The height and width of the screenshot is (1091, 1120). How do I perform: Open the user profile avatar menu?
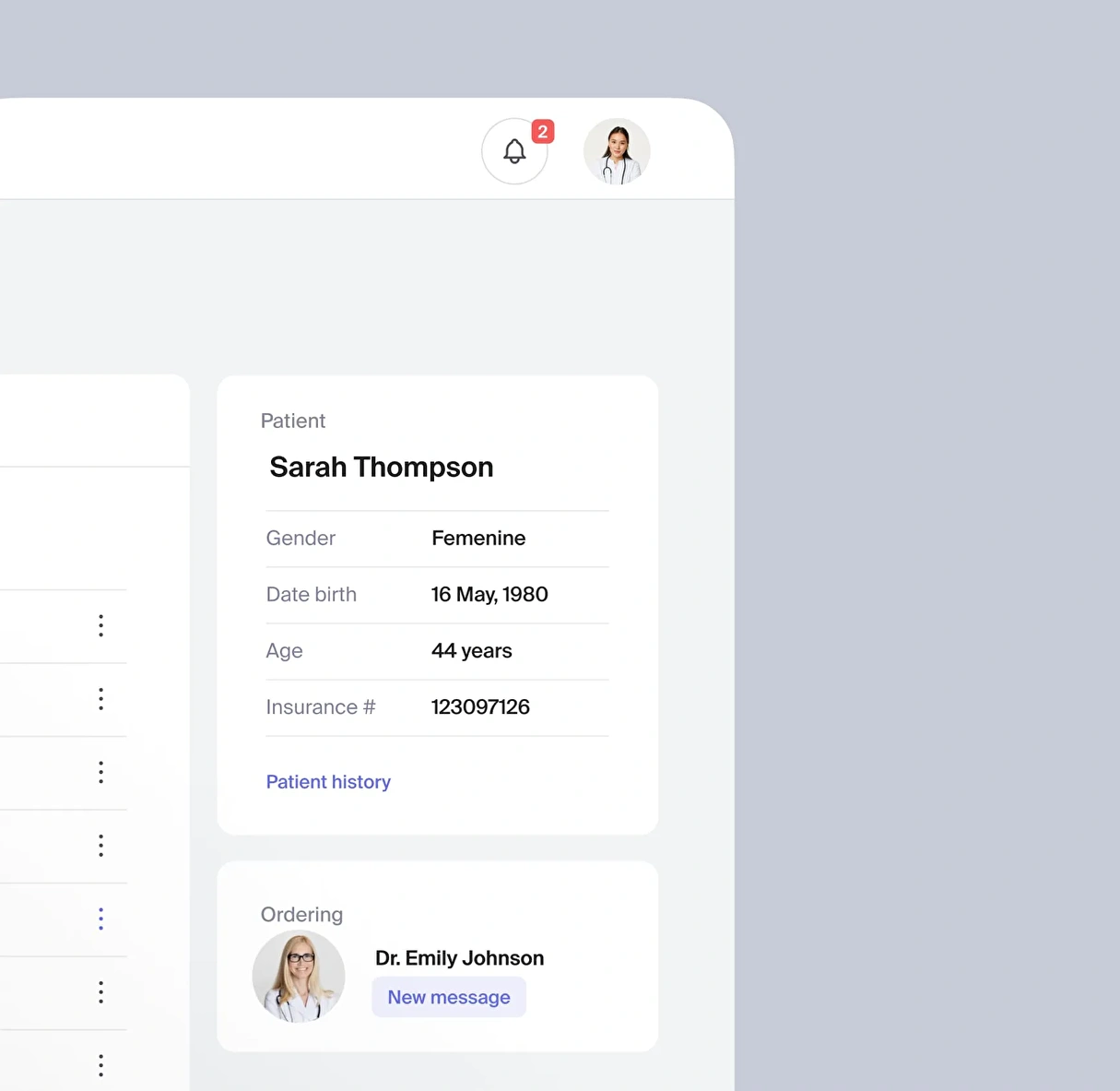click(x=617, y=151)
